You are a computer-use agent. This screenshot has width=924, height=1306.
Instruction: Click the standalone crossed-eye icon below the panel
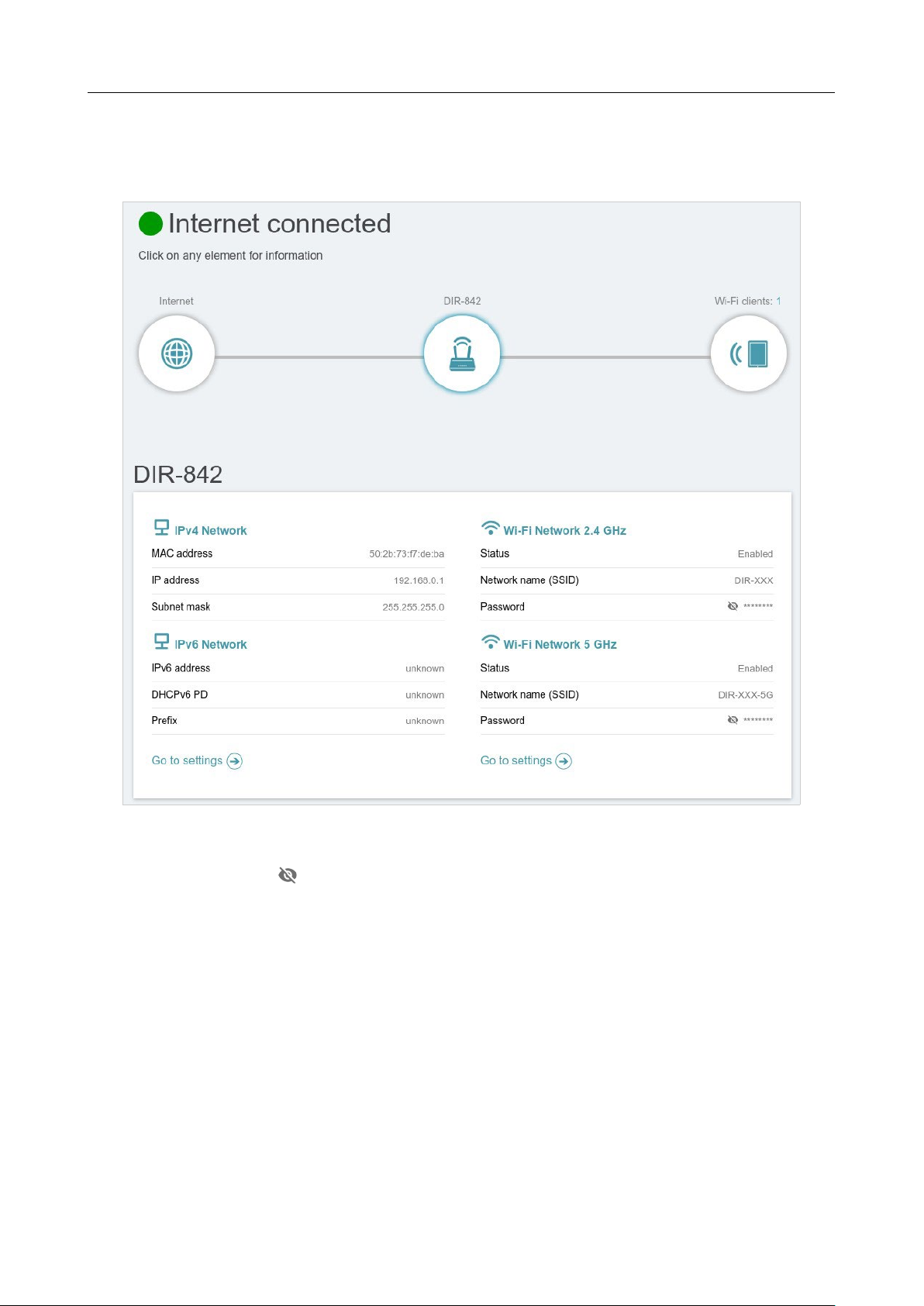288,875
